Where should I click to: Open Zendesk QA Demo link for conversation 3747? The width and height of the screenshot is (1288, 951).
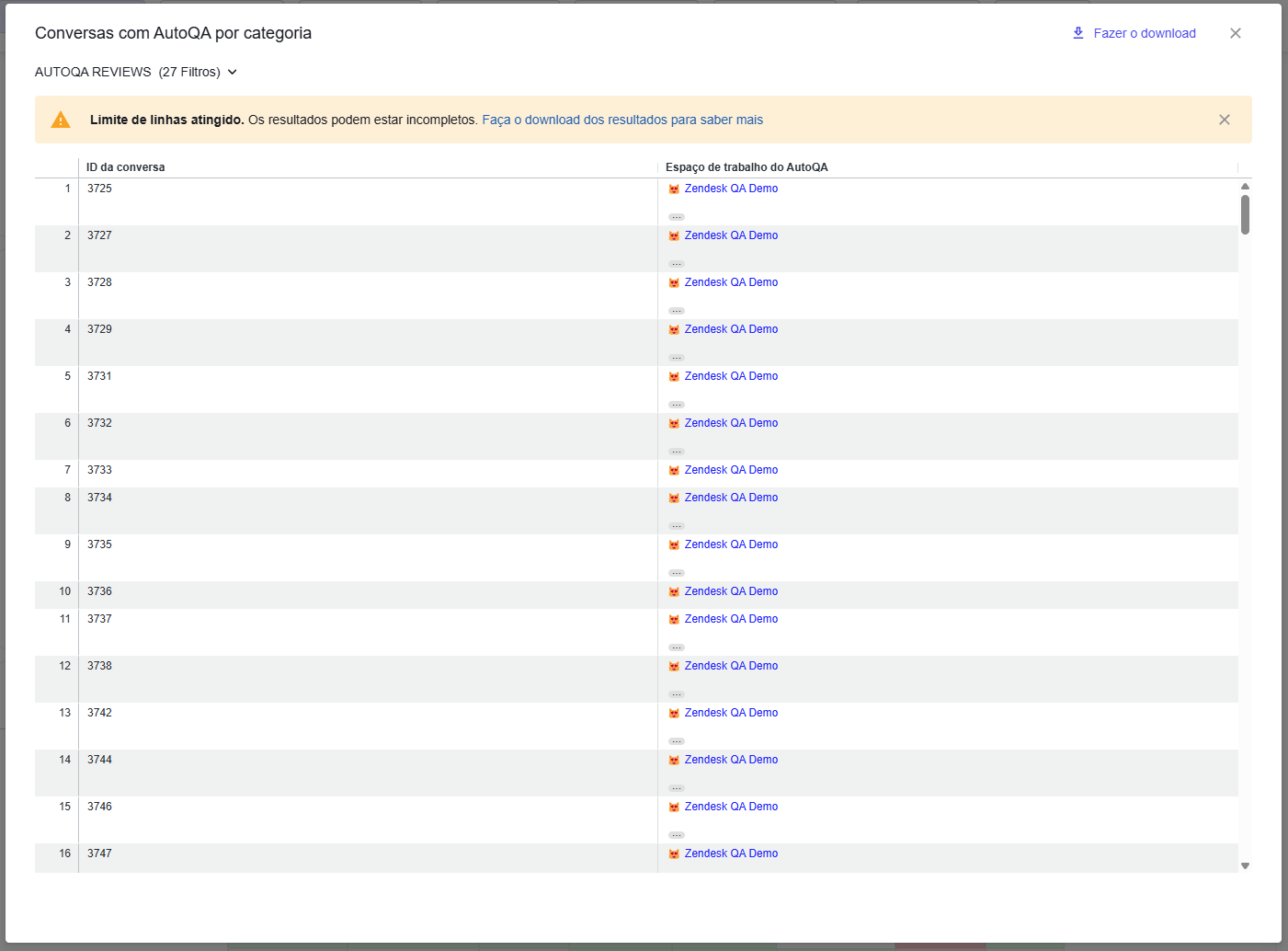click(731, 854)
